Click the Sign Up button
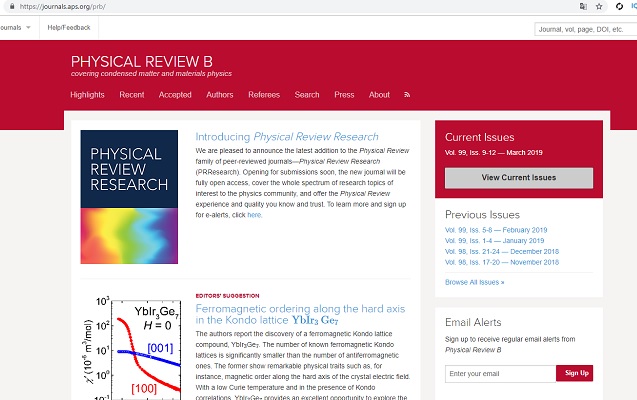This screenshot has height=400, width=637. (x=574, y=373)
